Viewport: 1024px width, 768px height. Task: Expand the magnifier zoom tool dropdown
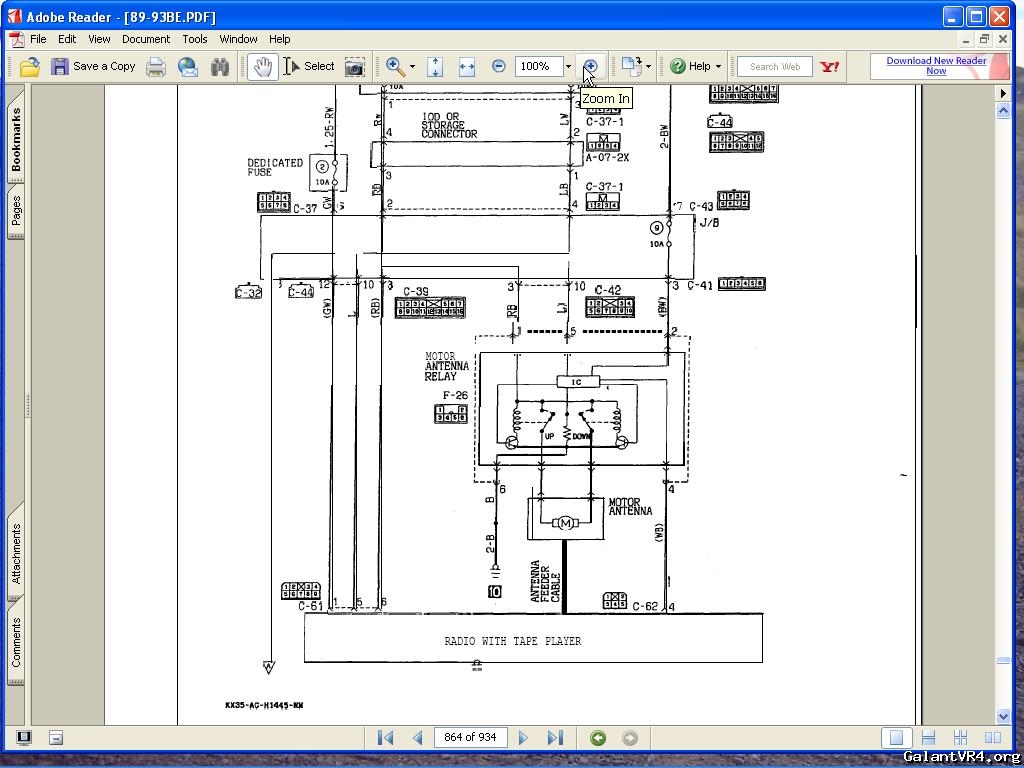tap(412, 67)
